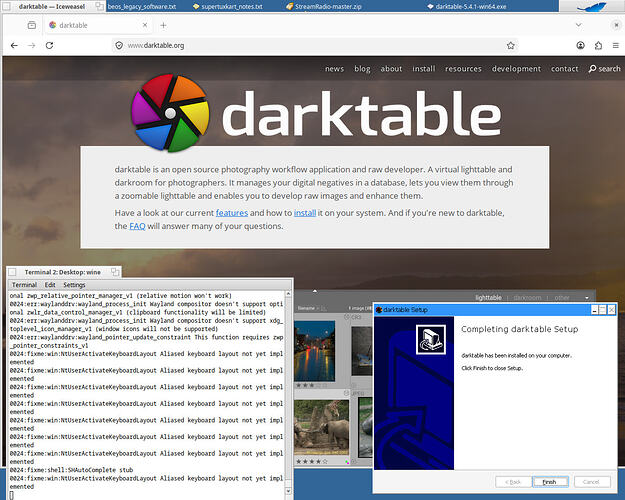The image size is (625, 500).
Task: Click the lighttable tab in the screenshot
Action: pos(488,297)
